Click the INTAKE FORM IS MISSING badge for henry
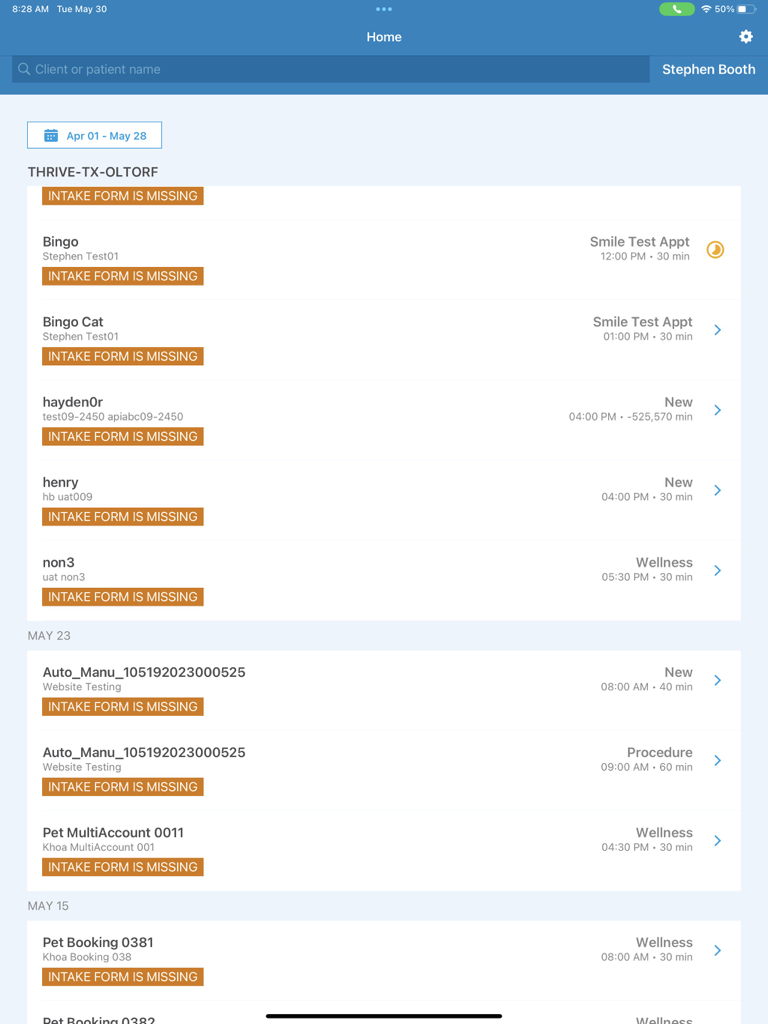This screenshot has height=1024, width=768. coord(122,516)
